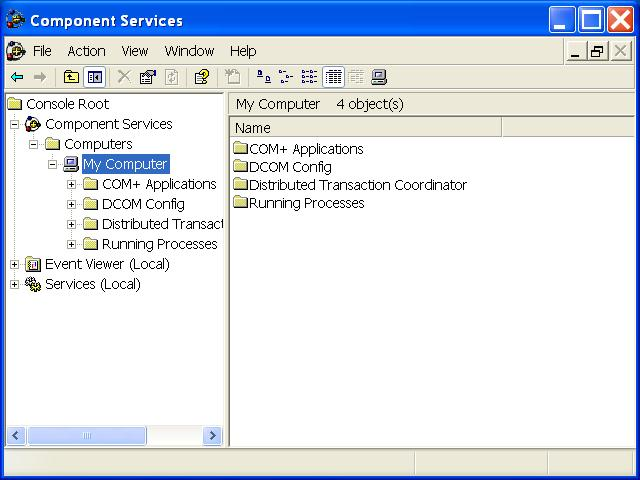Image resolution: width=640 pixels, height=480 pixels.
Task: Expand DCOM Config in the tree
Action: coord(71,204)
